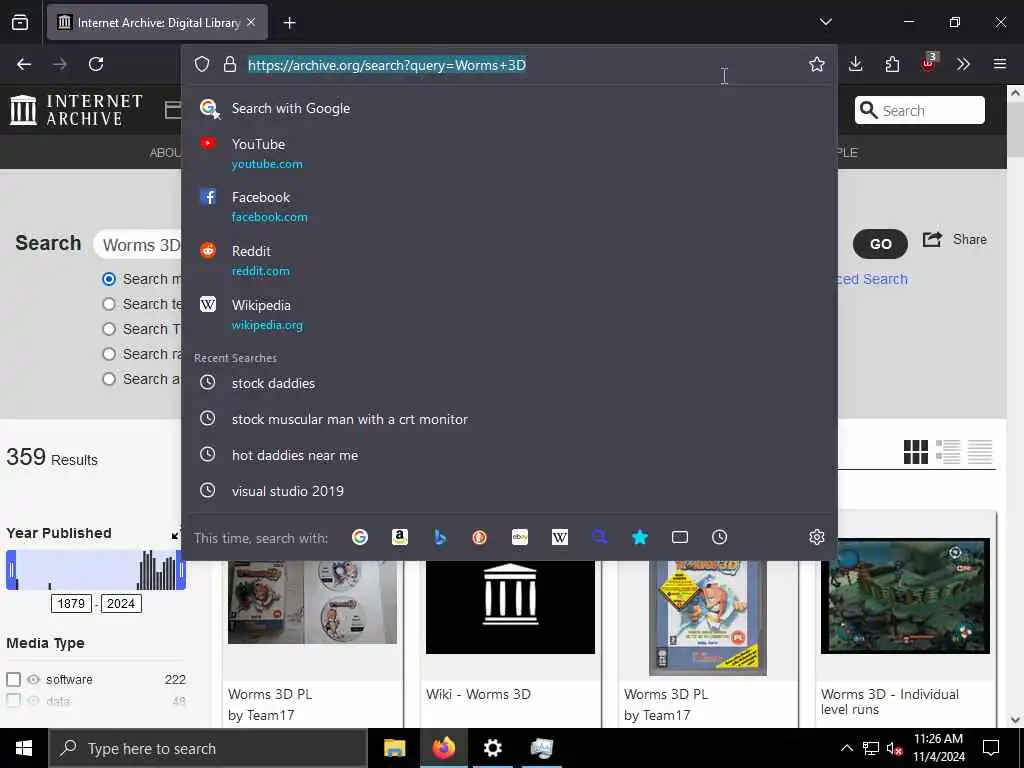Image resolution: width=1024 pixels, height=768 pixels.
Task: Click the tracking protection shield icon
Action: point(202,64)
